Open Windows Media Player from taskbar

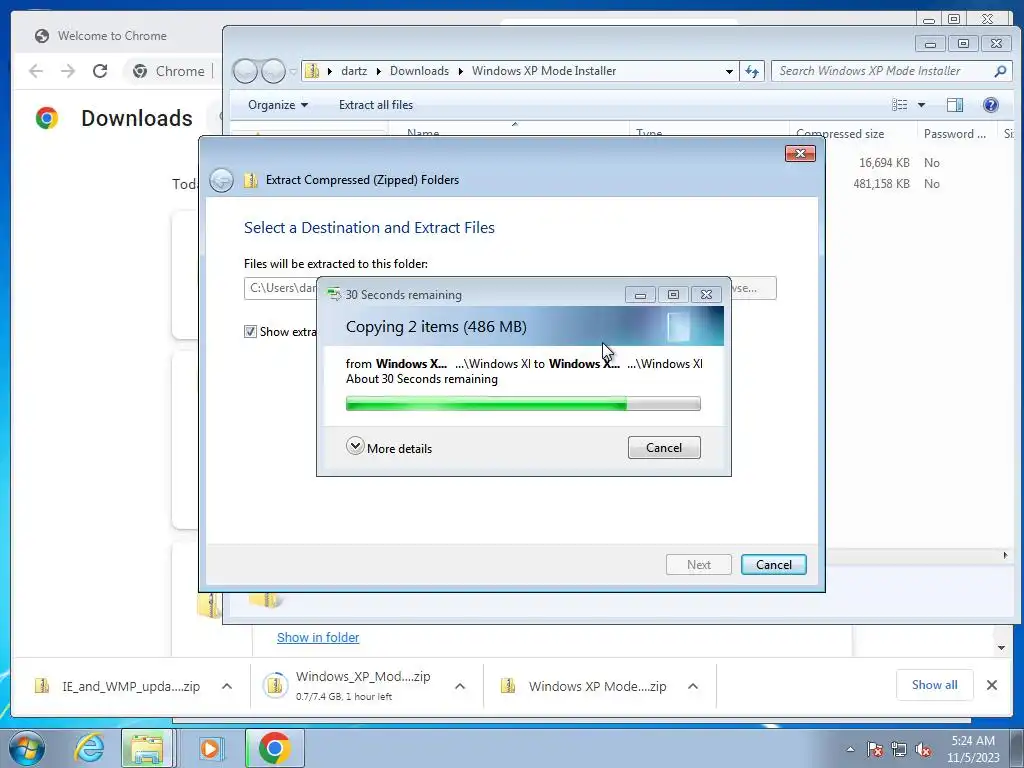tap(210, 748)
